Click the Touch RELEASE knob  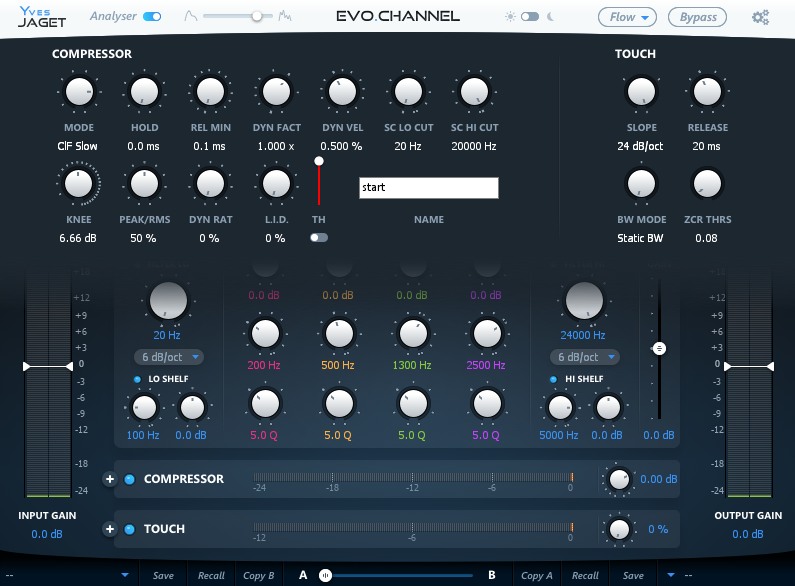(x=707, y=92)
